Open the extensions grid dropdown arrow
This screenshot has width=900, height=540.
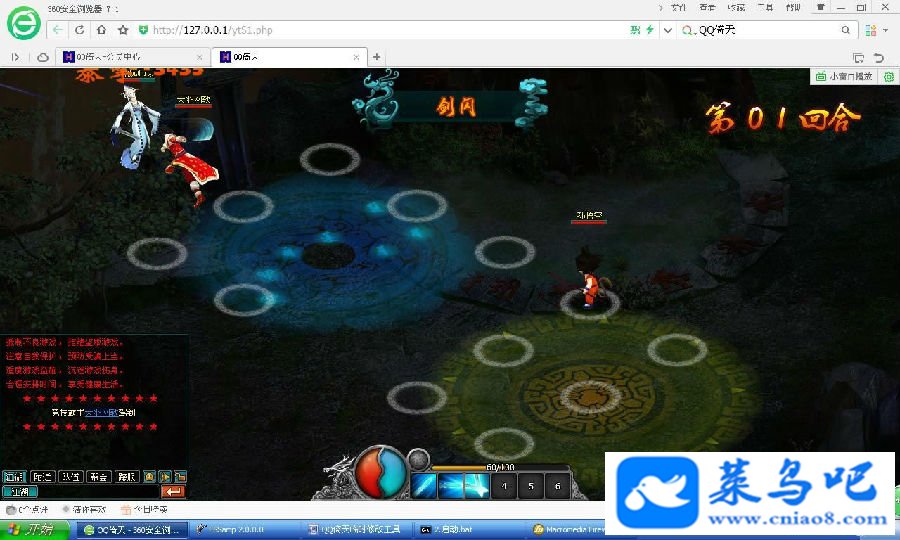coord(886,30)
